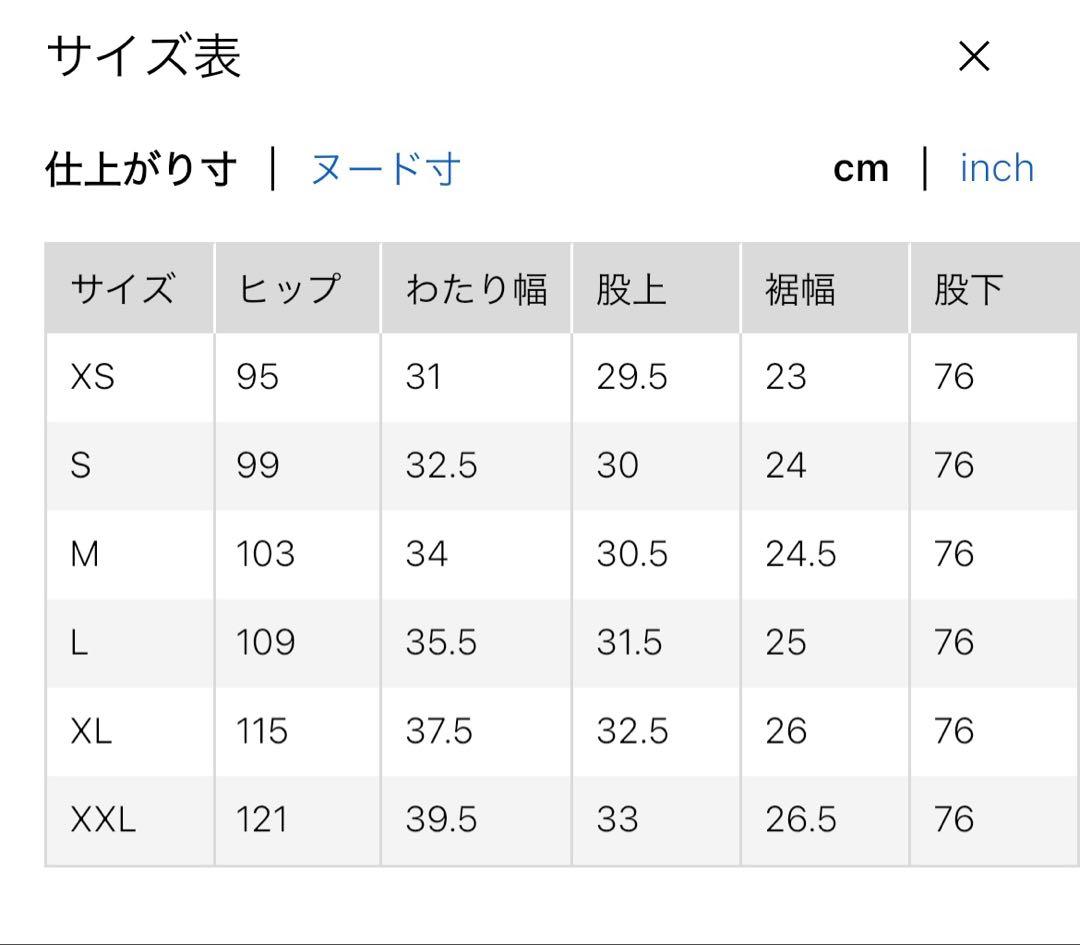Close the サイズ表 size chart dialog
The width and height of the screenshot is (1080, 945).
tap(973, 57)
